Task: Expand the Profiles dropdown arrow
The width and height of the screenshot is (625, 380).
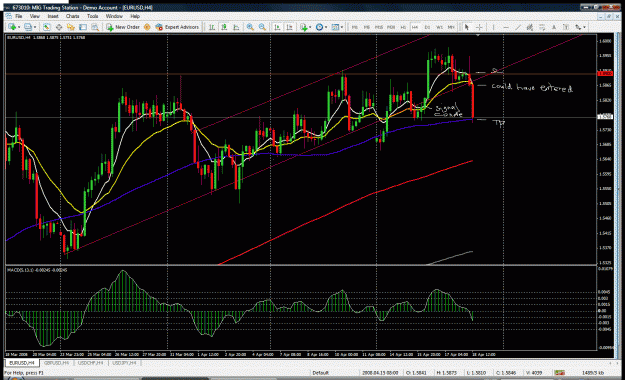Action: pyautogui.click(x=35, y=27)
